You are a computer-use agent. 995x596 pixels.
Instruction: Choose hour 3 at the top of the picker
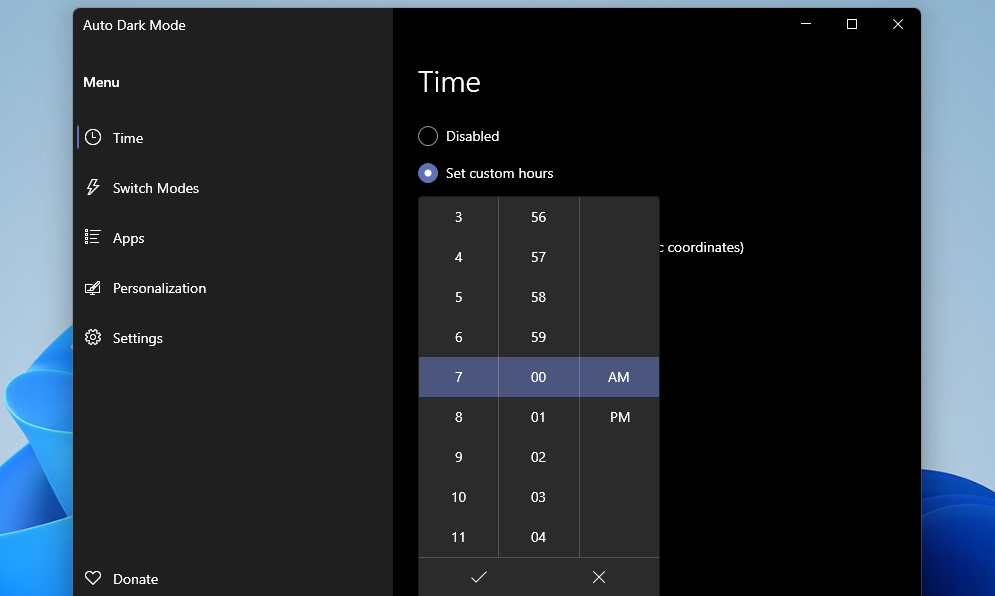point(458,217)
